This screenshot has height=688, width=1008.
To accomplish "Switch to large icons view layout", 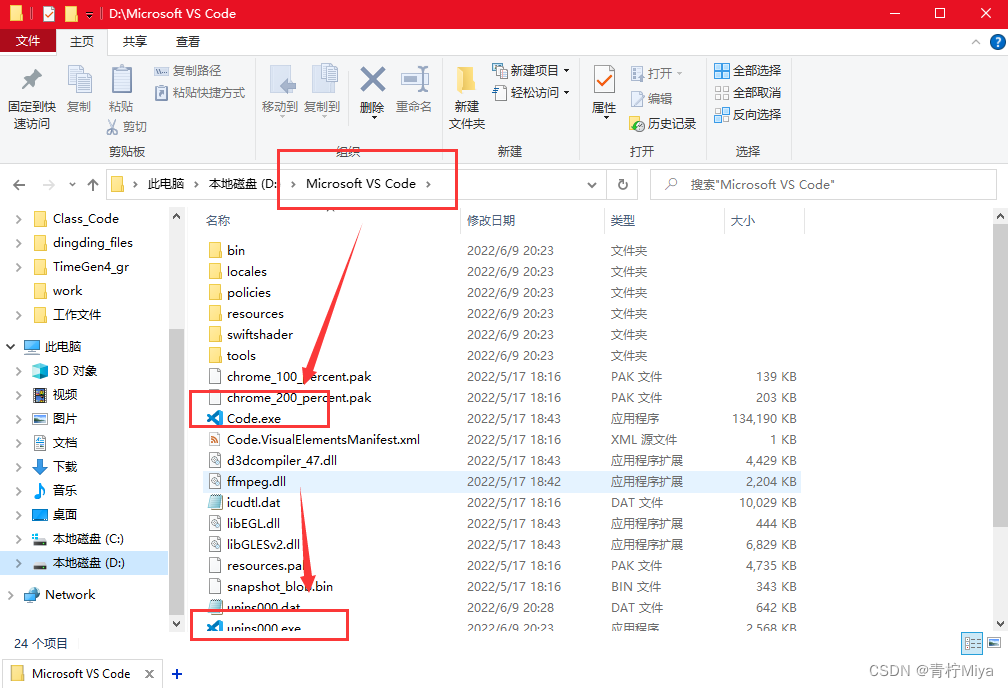I will pyautogui.click(x=994, y=642).
